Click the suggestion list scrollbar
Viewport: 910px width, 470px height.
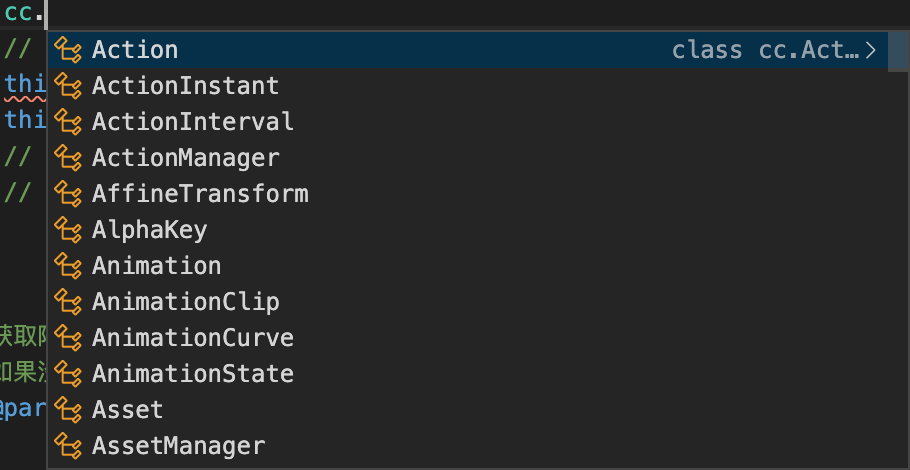click(898, 52)
